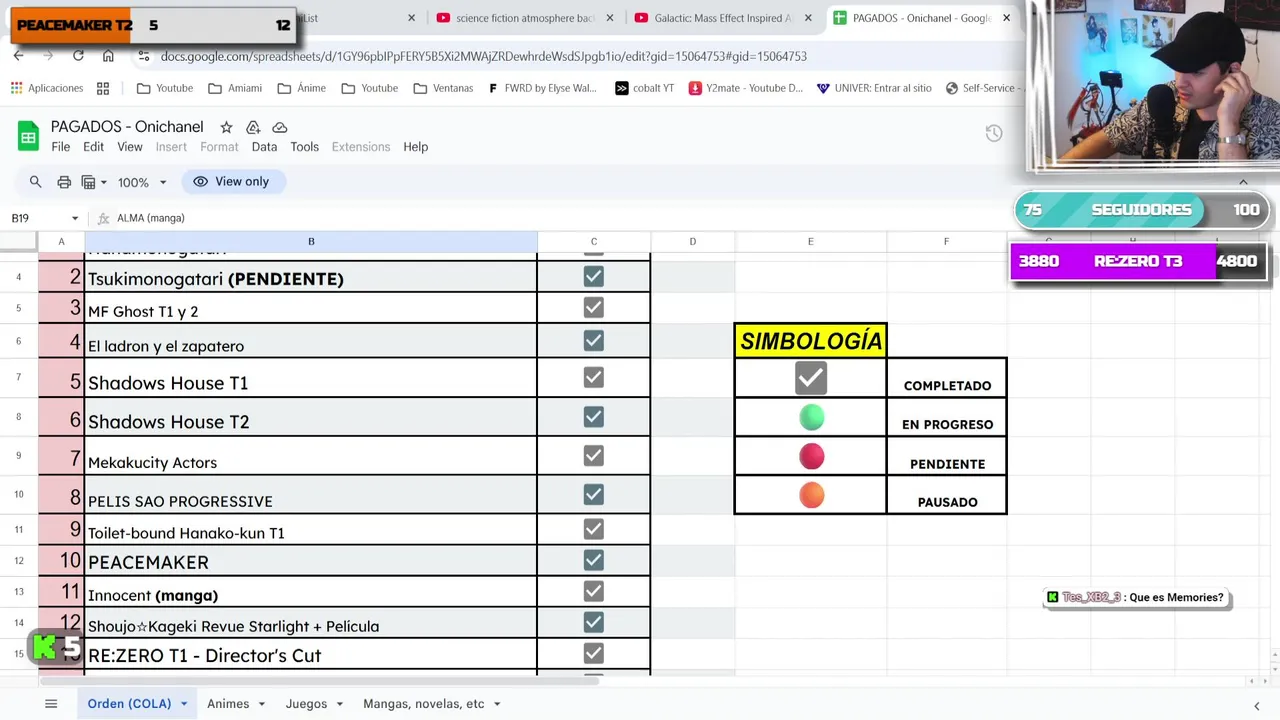The width and height of the screenshot is (1280, 720).
Task: Switch to the Mangas, novelas, etc sheet
Action: [424, 704]
